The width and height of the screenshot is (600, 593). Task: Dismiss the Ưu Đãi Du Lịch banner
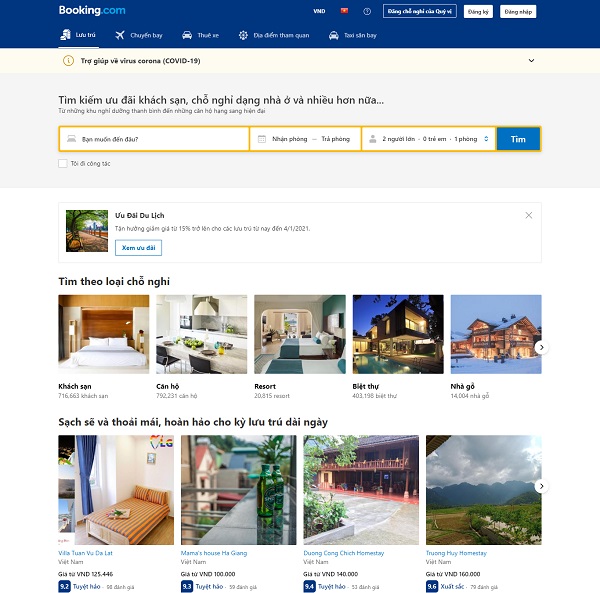click(529, 215)
